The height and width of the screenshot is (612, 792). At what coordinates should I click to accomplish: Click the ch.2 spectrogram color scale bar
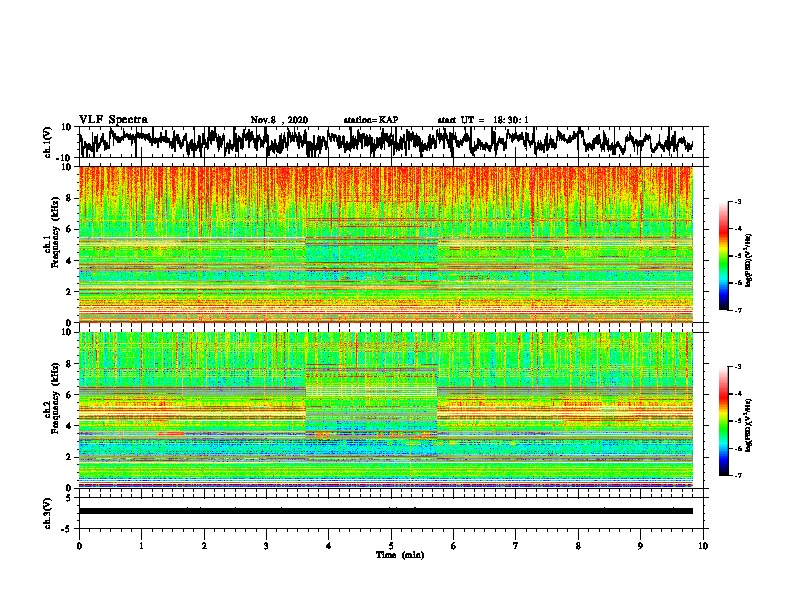(x=723, y=421)
